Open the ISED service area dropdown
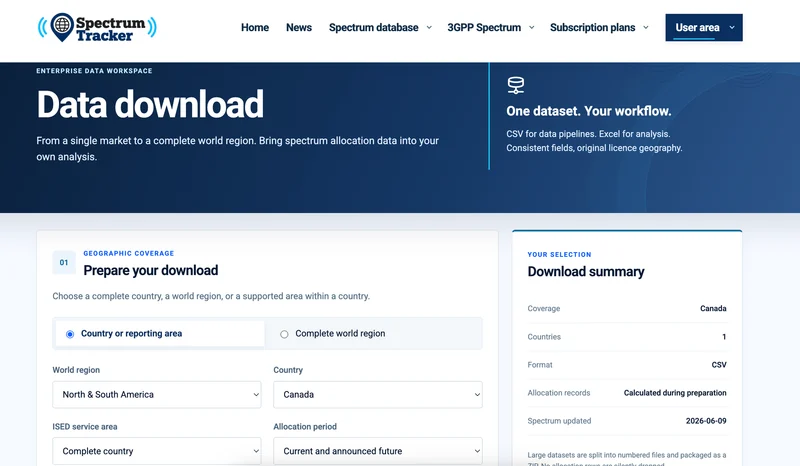The width and height of the screenshot is (800, 466). pos(157,451)
